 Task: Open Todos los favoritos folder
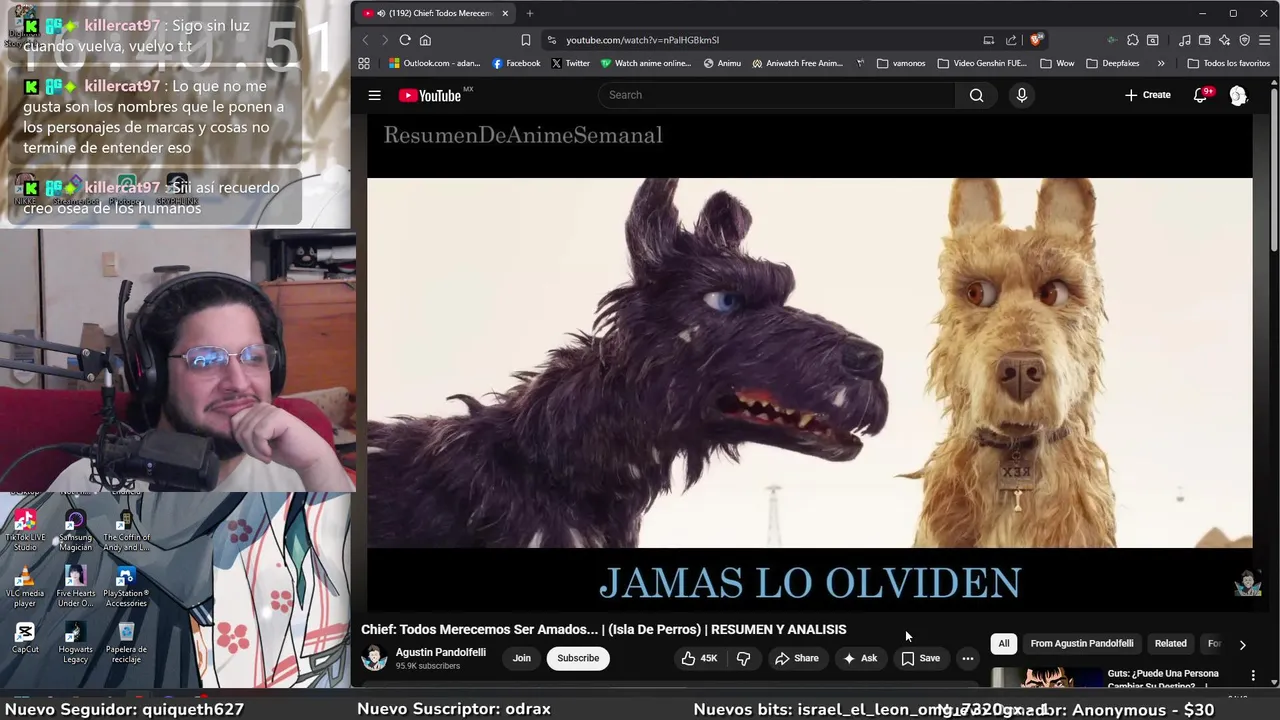pyautogui.click(x=1228, y=63)
